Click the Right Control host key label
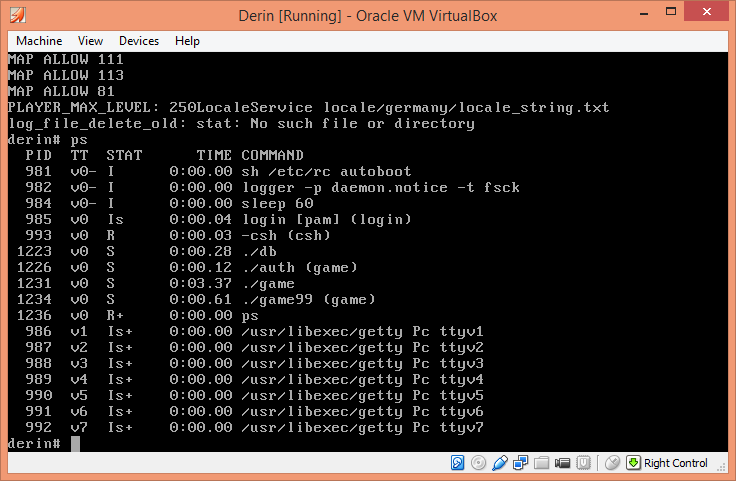This screenshot has height=481, width=736. 675,463
